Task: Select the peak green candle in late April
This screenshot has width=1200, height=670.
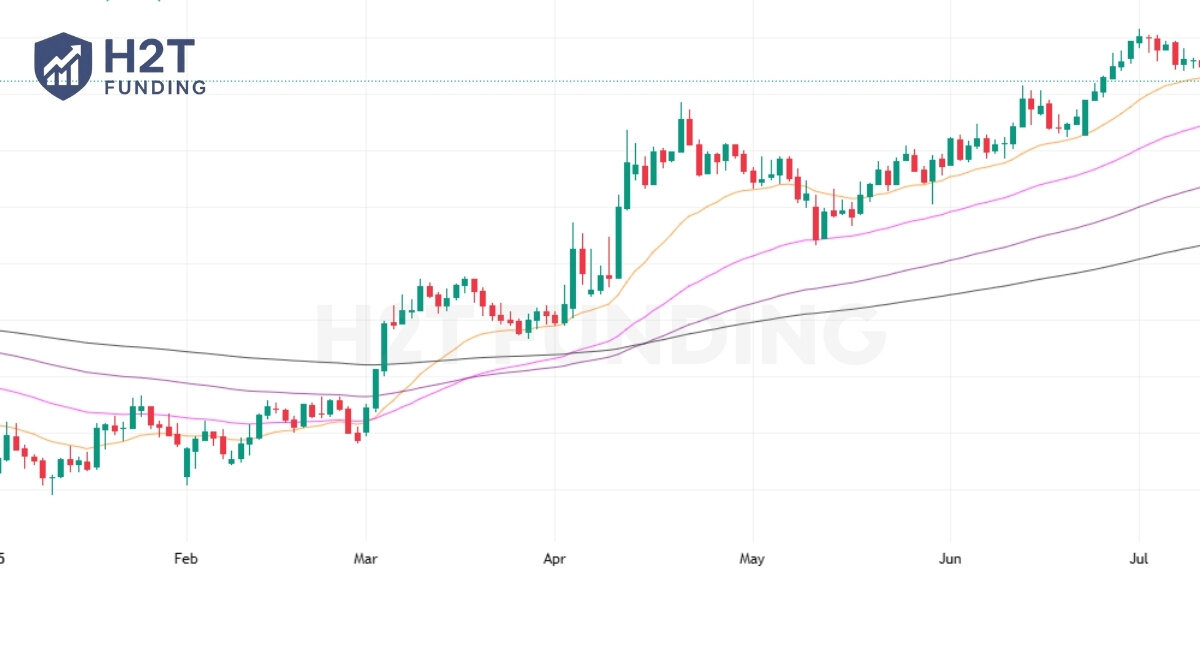Action: coord(681,134)
